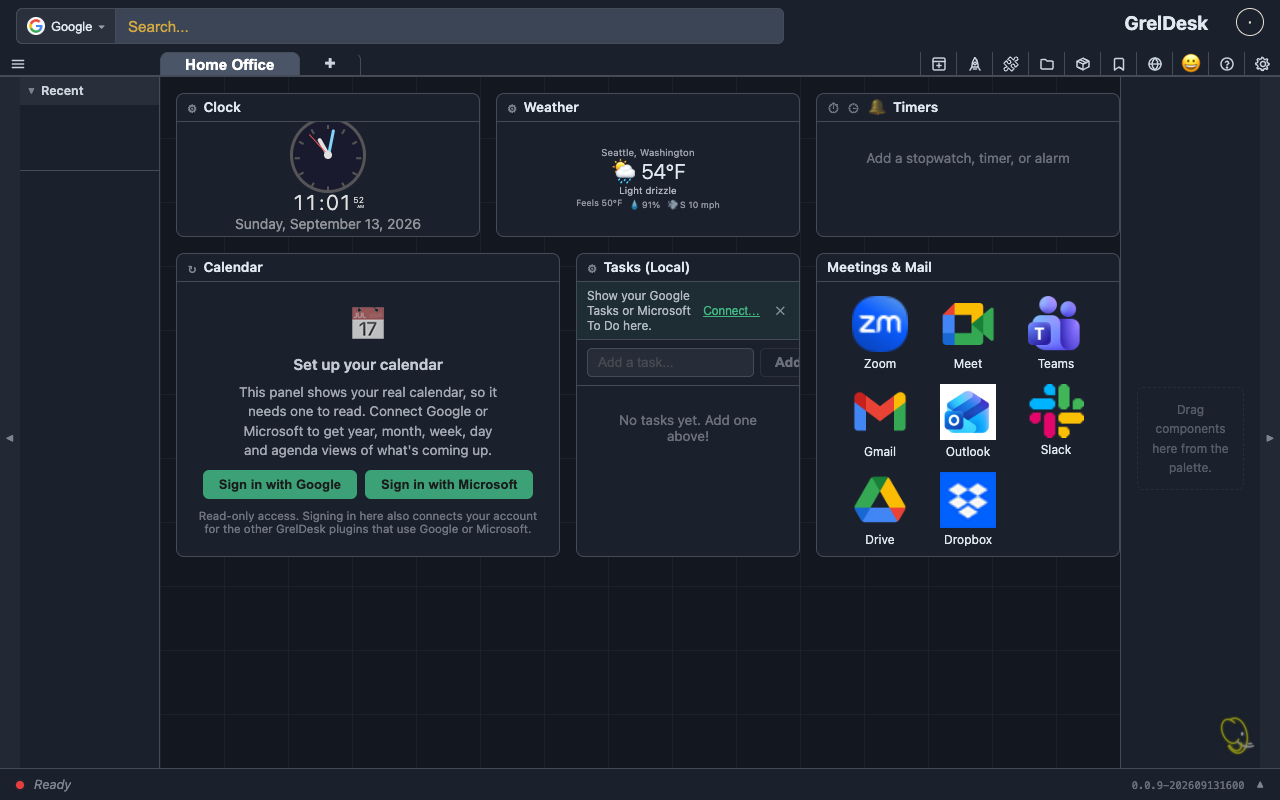Image resolution: width=1280 pixels, height=800 pixels.
Task: Click Sign in with Microsoft button
Action: [x=449, y=484]
